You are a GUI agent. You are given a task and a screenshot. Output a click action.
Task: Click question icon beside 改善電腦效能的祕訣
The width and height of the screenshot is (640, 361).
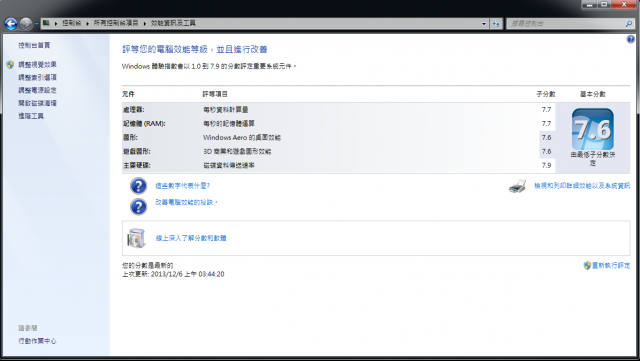pos(138,207)
